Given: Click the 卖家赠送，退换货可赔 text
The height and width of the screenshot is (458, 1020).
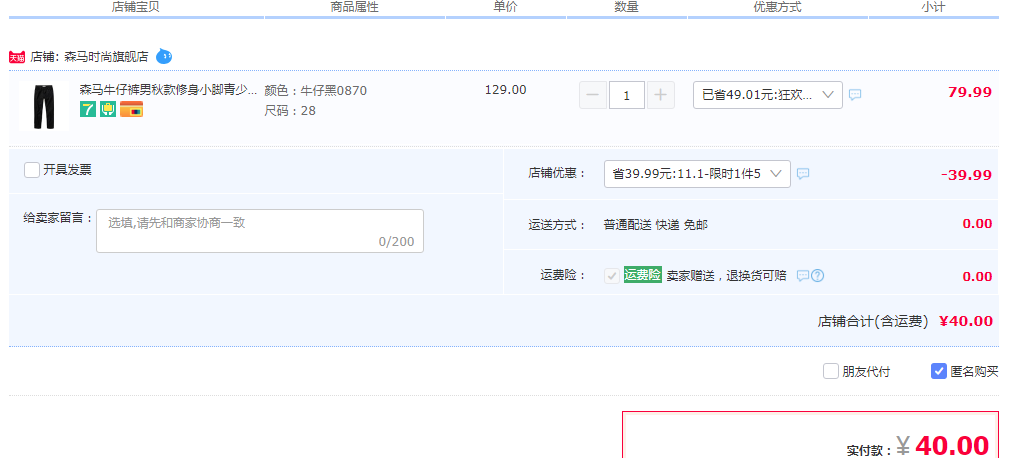Looking at the screenshot, I should click(727, 276).
